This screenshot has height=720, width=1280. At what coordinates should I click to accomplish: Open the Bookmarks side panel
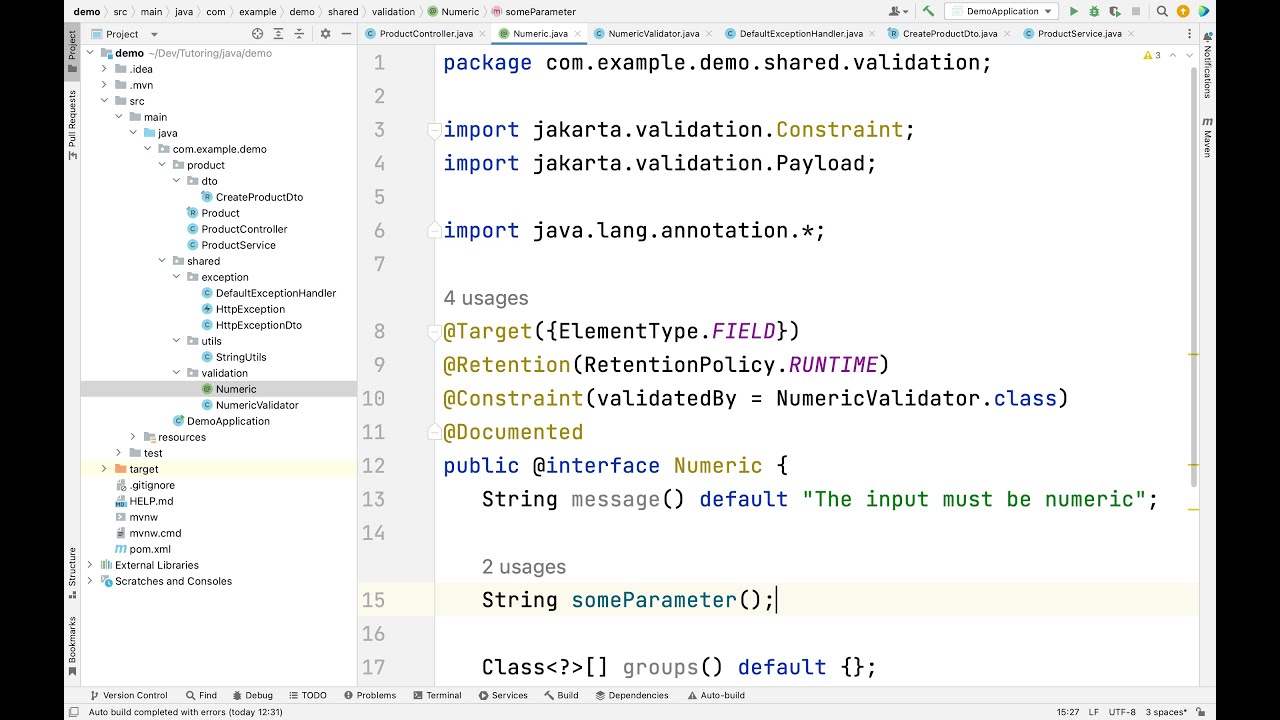point(72,646)
